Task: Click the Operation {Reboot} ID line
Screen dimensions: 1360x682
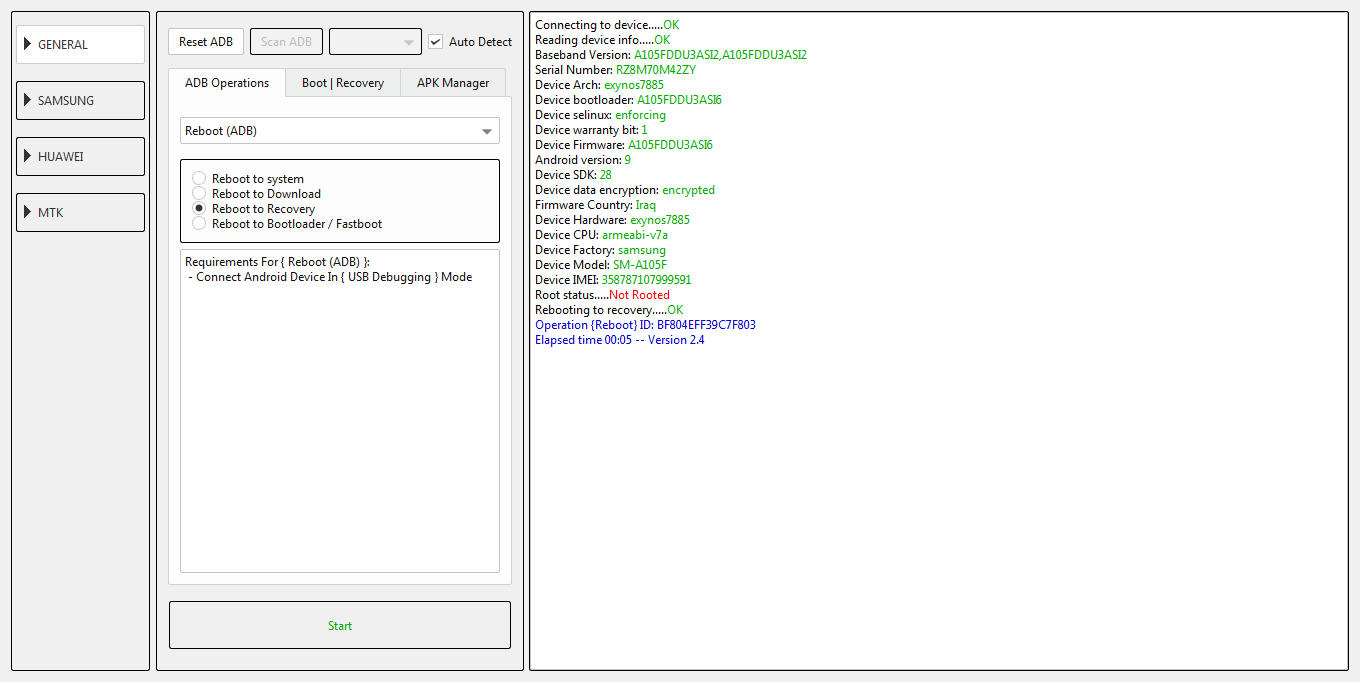Action: click(645, 325)
